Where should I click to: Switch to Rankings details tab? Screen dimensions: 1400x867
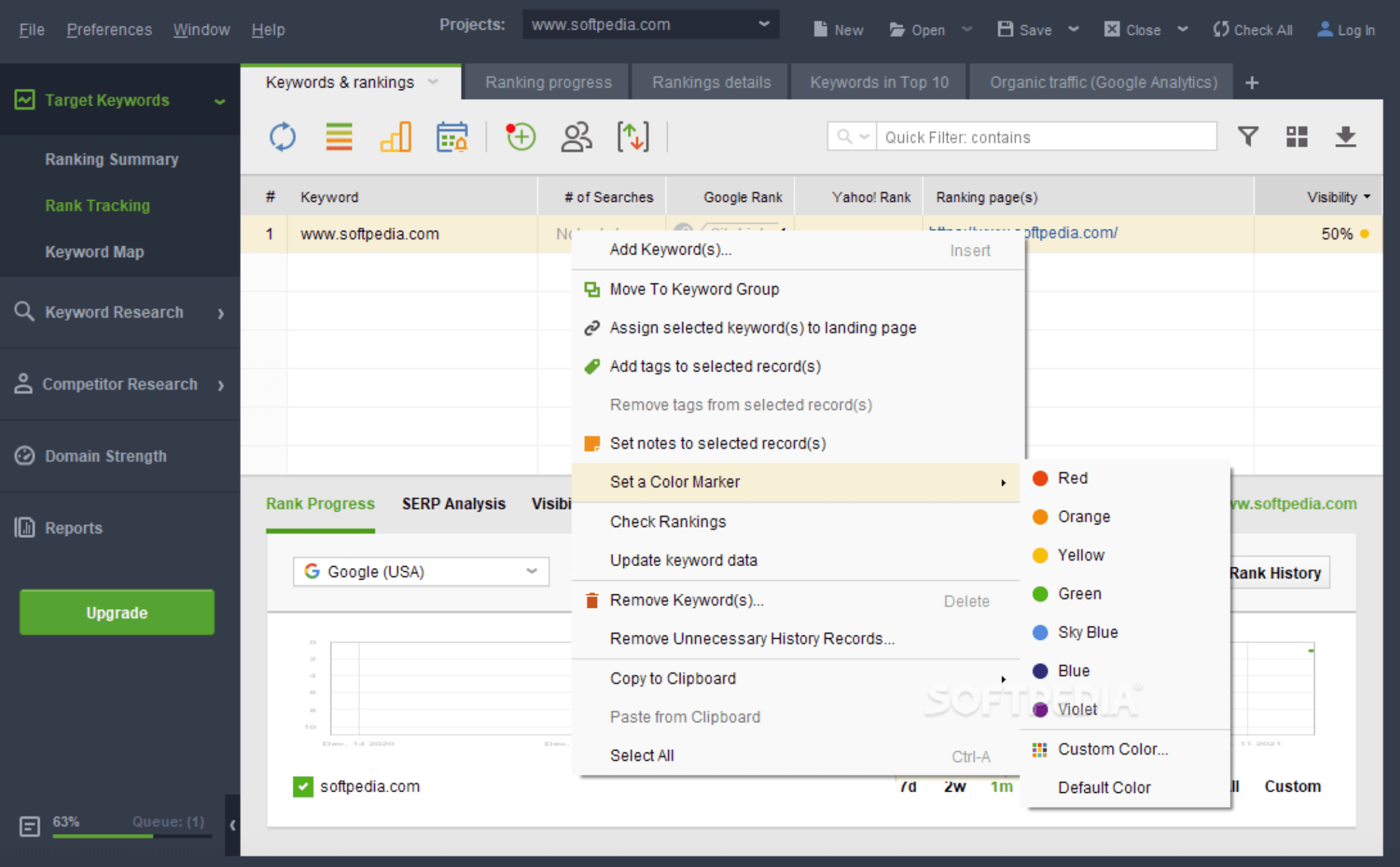(711, 82)
